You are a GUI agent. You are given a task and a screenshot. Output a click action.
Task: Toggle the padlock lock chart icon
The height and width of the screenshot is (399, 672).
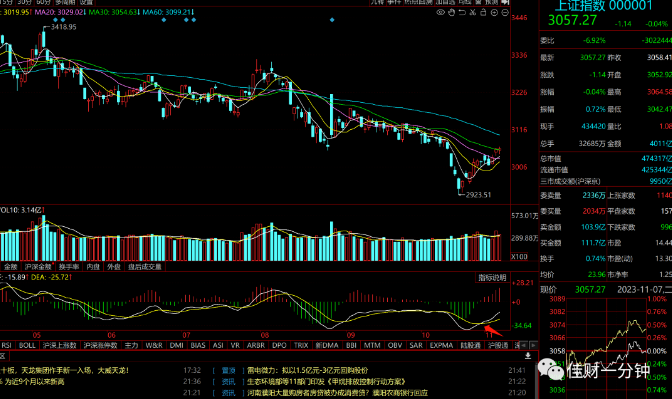483,12
